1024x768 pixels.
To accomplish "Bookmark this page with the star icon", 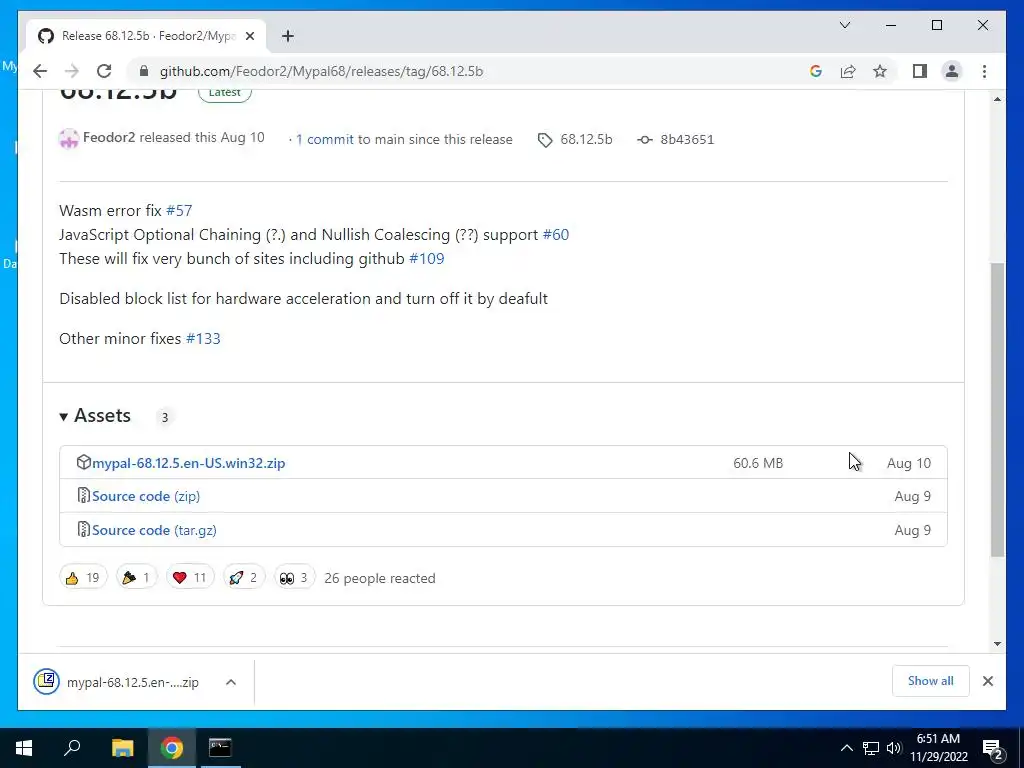I will coord(880,71).
